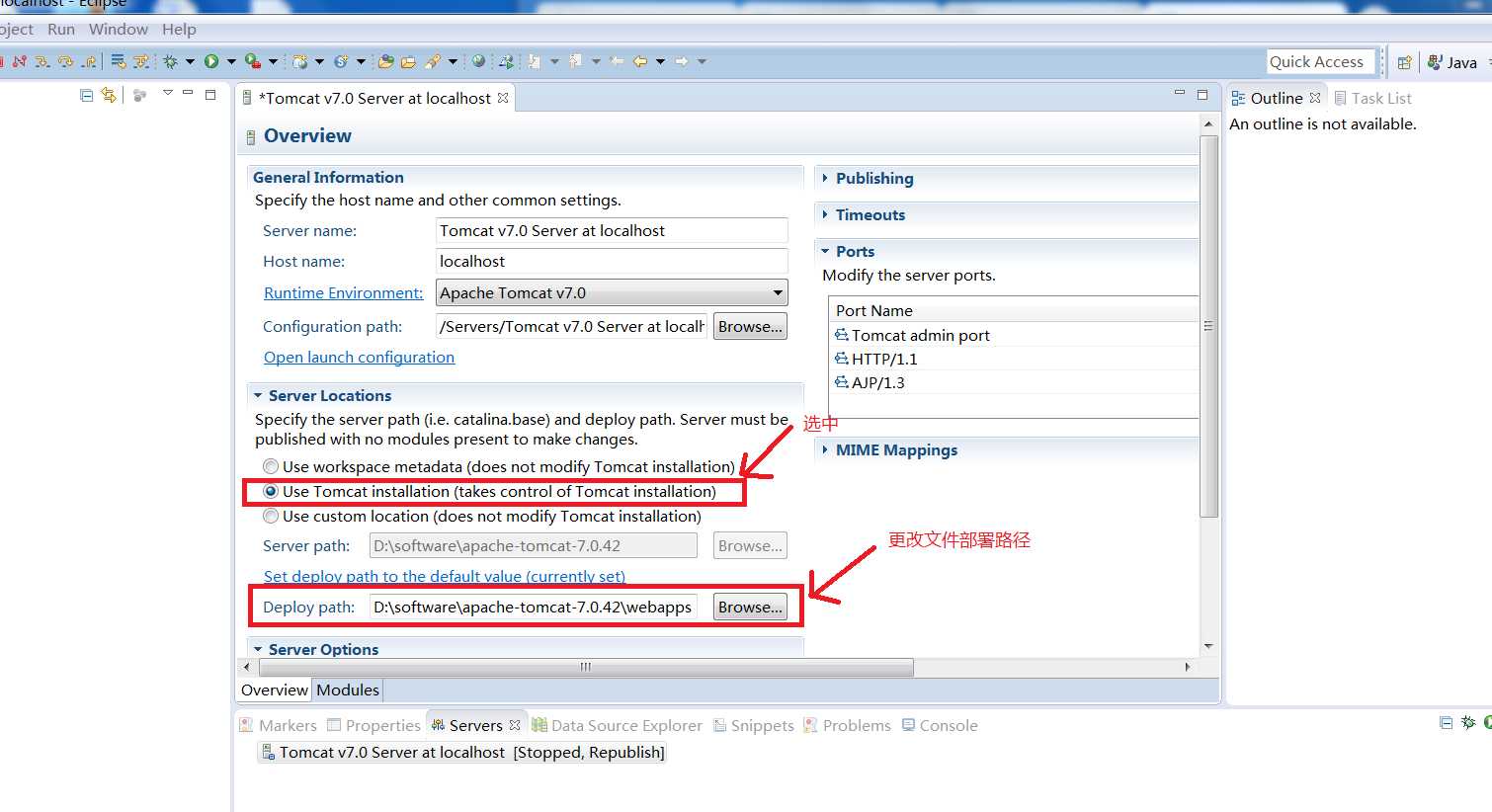
Task: Select the HTTP/1.1 port row
Action: [1015, 359]
